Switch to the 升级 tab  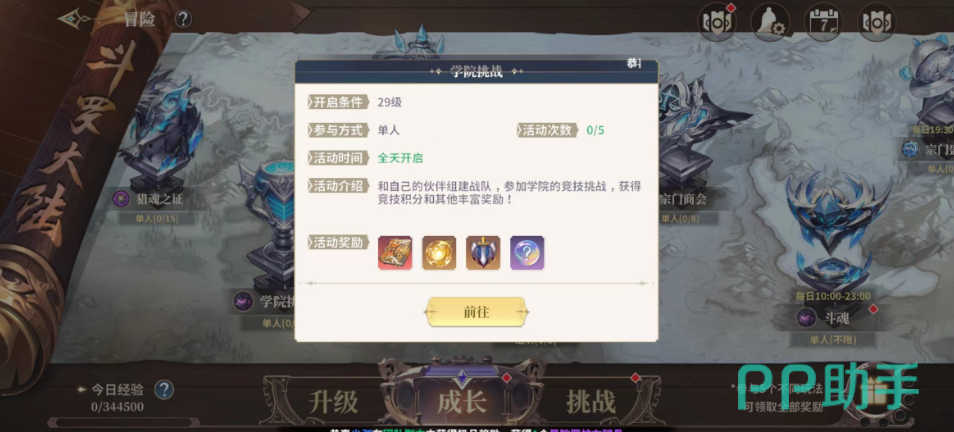(333, 402)
